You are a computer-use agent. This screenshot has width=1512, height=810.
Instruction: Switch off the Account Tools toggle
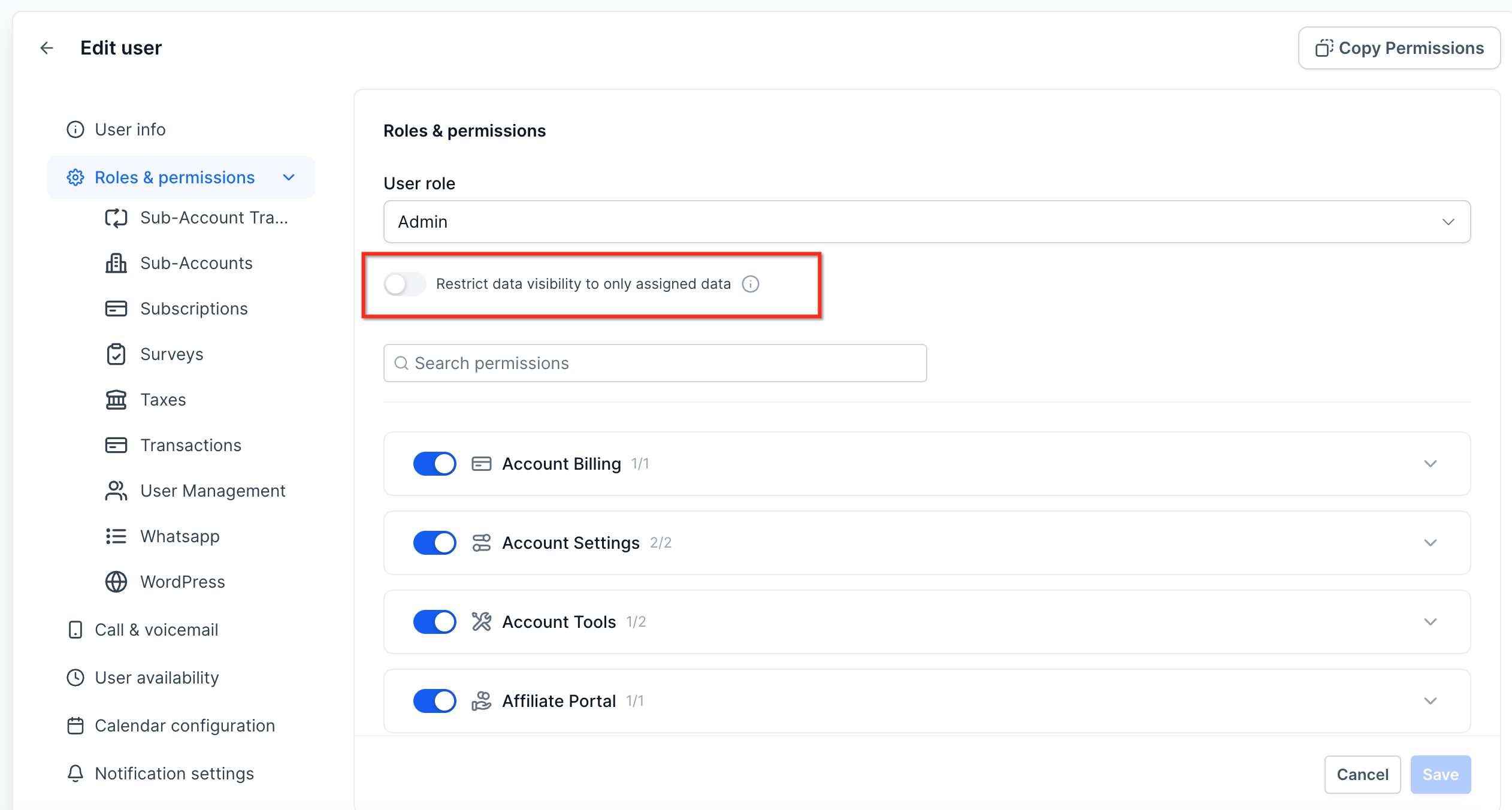point(435,622)
